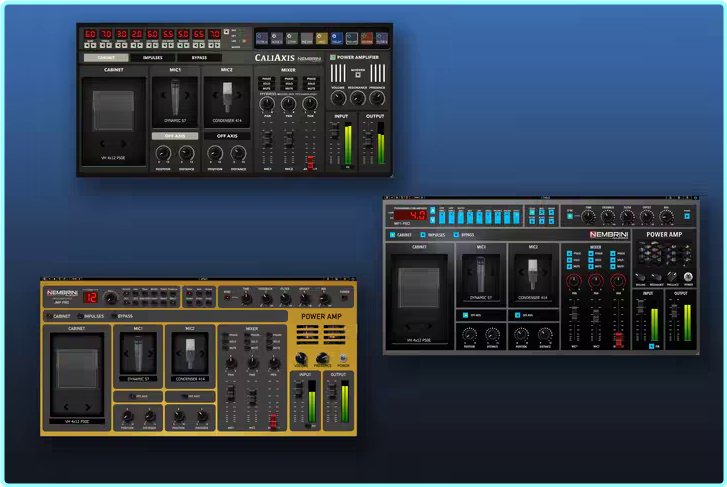Image resolution: width=727 pixels, height=487 pixels.
Task: Show next cabinet in blue-themed window
Action: pos(430,327)
